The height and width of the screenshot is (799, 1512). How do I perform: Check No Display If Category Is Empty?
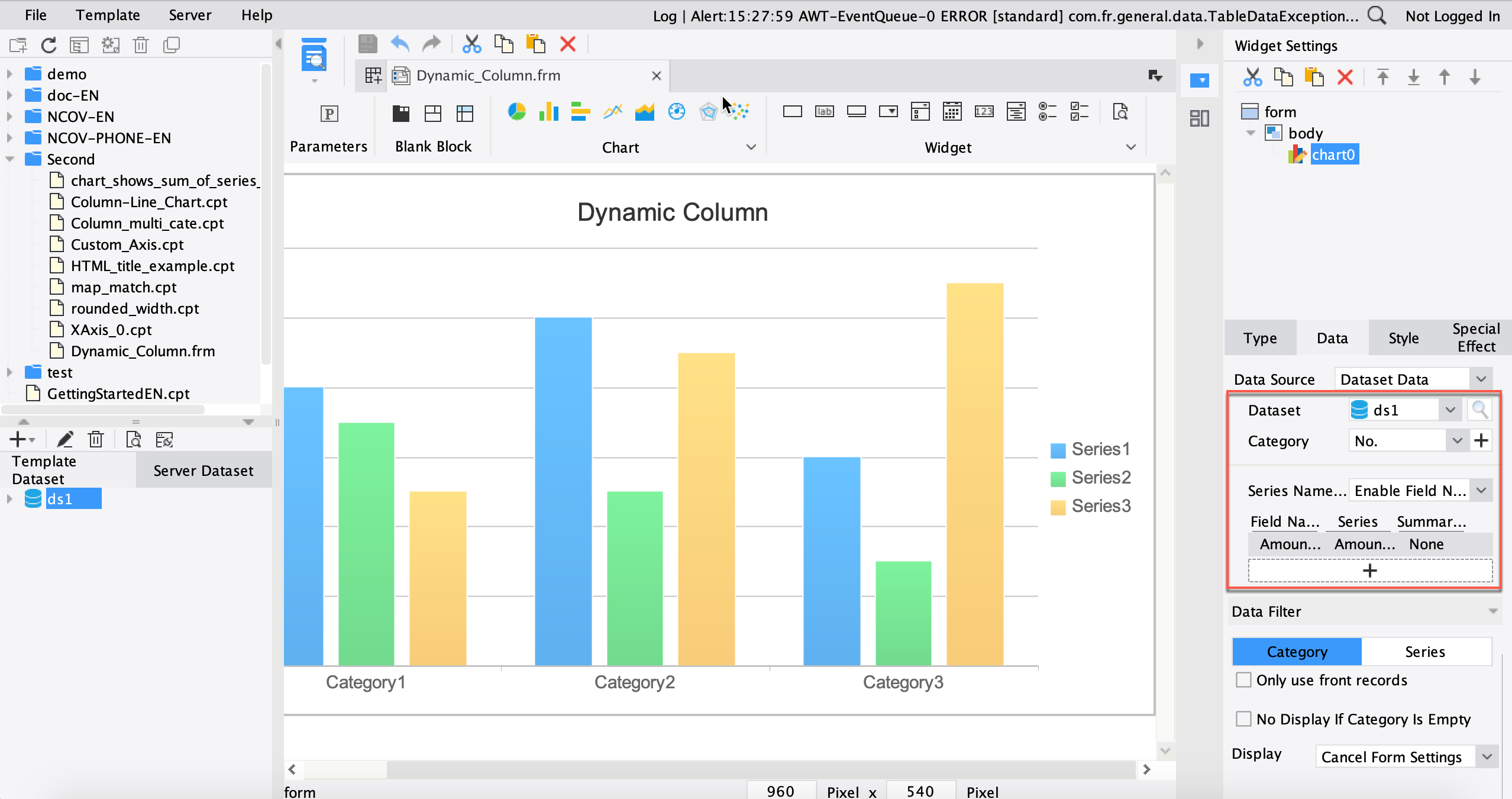click(x=1244, y=719)
